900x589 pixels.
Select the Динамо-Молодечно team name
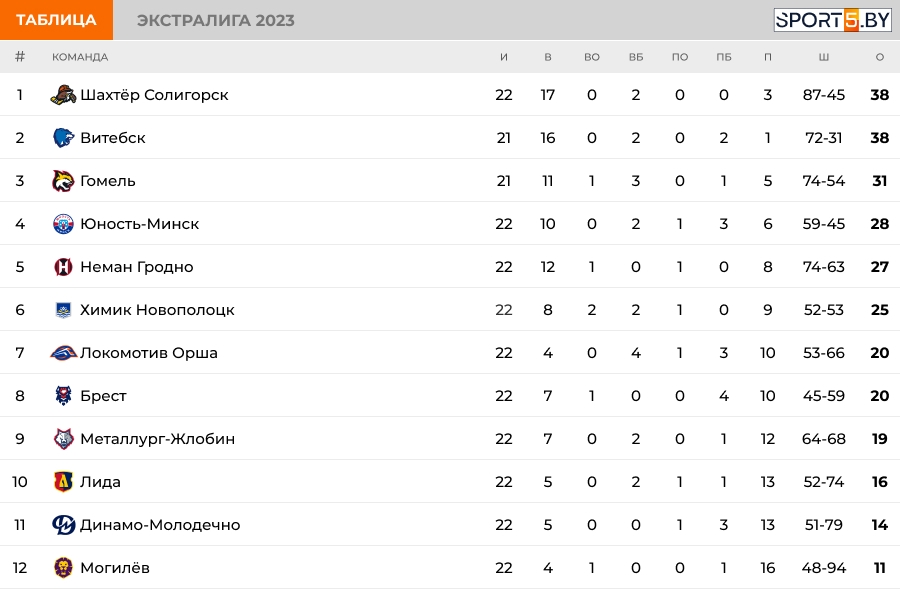(x=160, y=525)
